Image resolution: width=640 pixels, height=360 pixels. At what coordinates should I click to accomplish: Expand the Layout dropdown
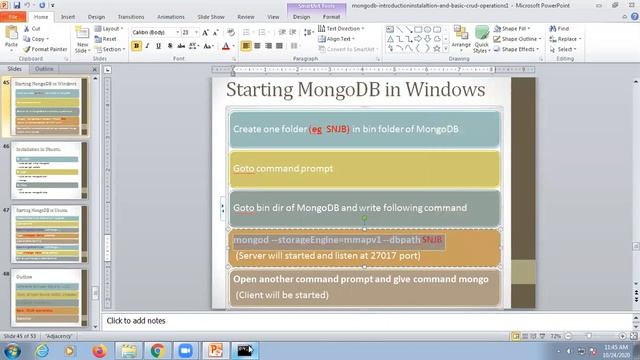(109, 29)
